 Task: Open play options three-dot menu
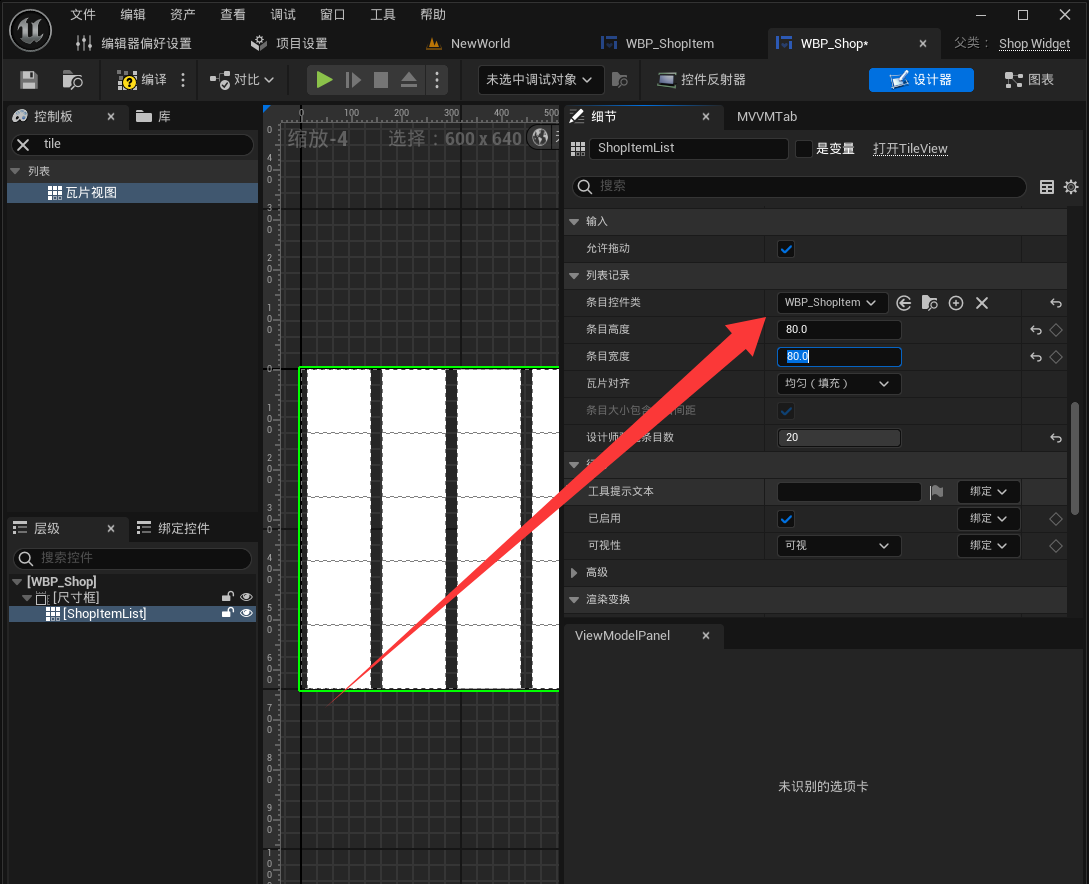click(x=437, y=80)
